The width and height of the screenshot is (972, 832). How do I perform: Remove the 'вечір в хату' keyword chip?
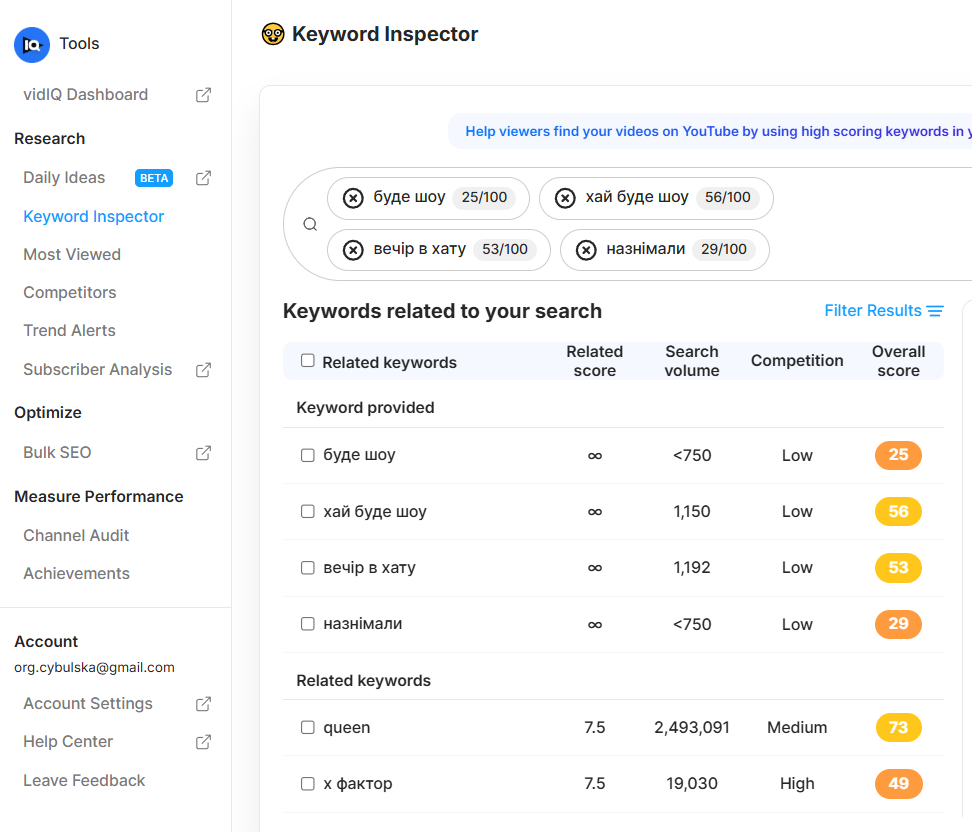pos(353,250)
